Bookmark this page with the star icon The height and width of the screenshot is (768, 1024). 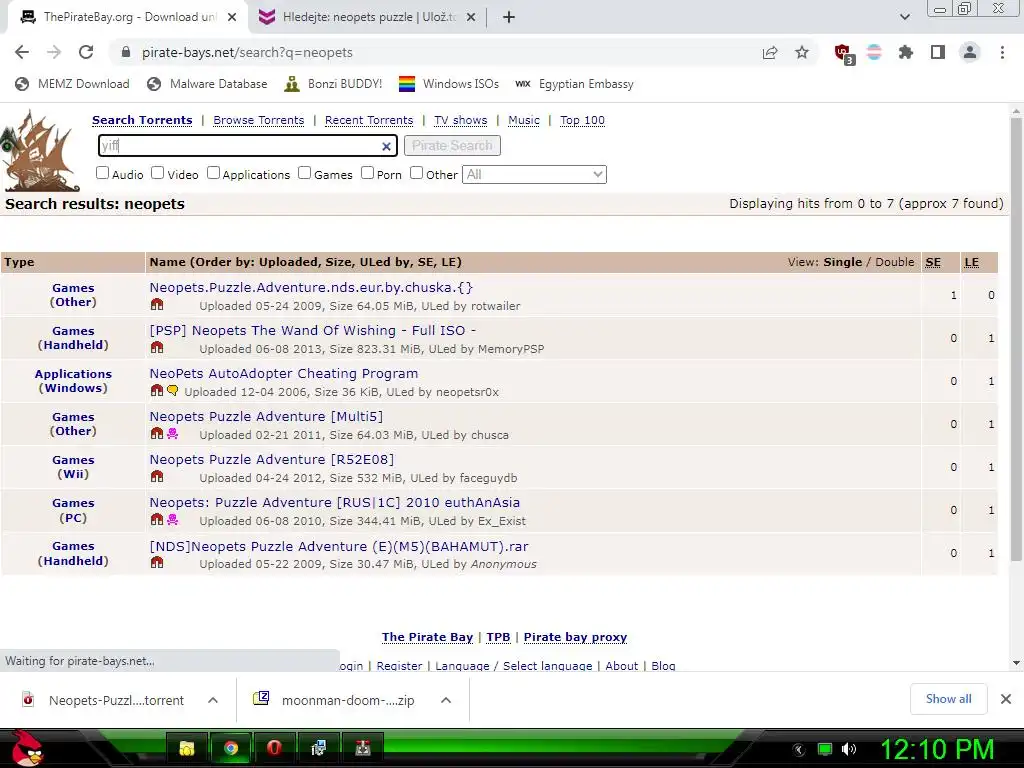click(x=802, y=52)
